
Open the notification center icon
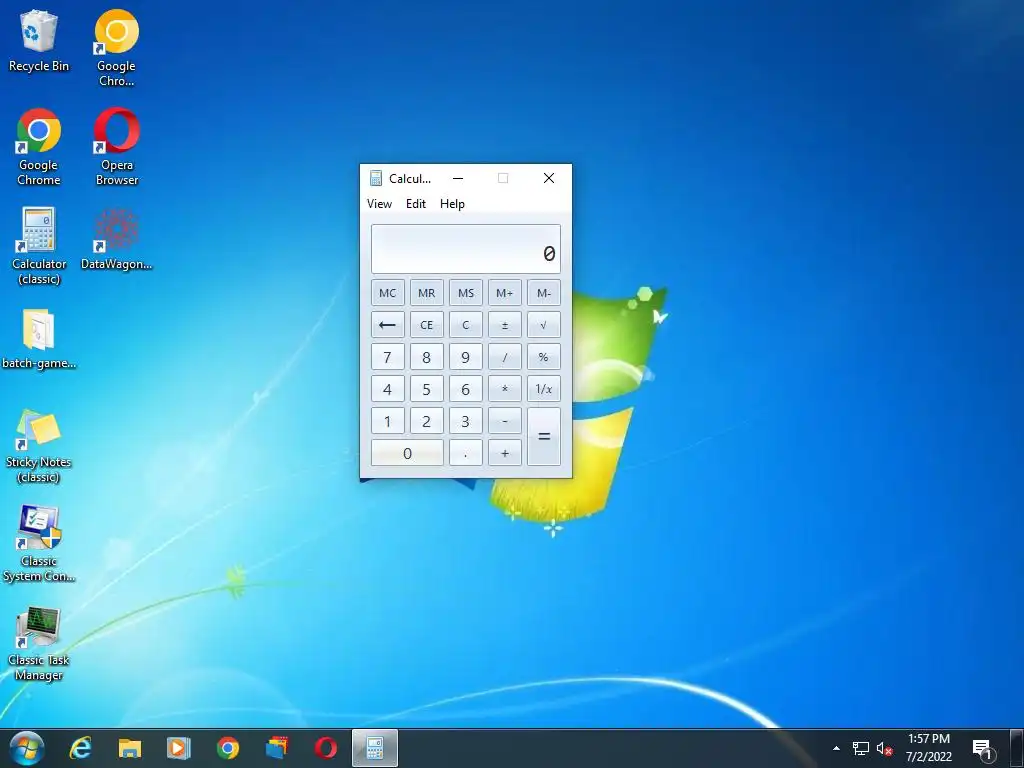984,750
